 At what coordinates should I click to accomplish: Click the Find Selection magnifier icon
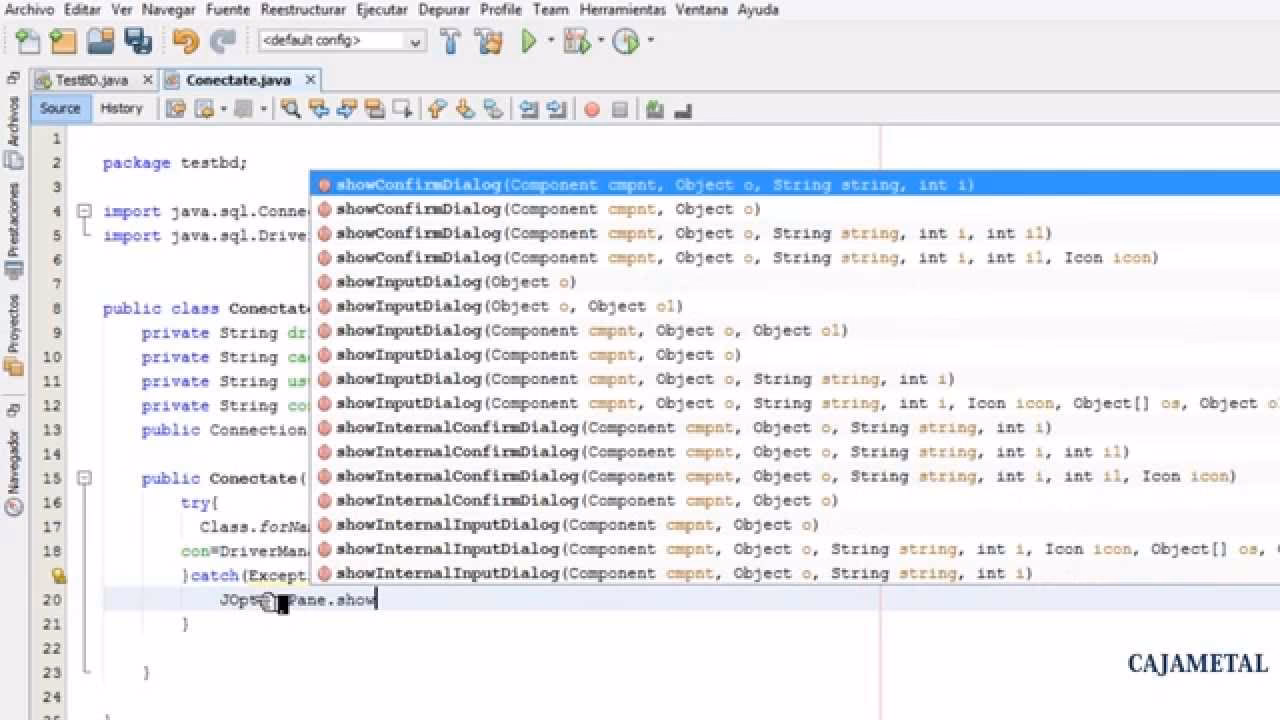(291, 109)
